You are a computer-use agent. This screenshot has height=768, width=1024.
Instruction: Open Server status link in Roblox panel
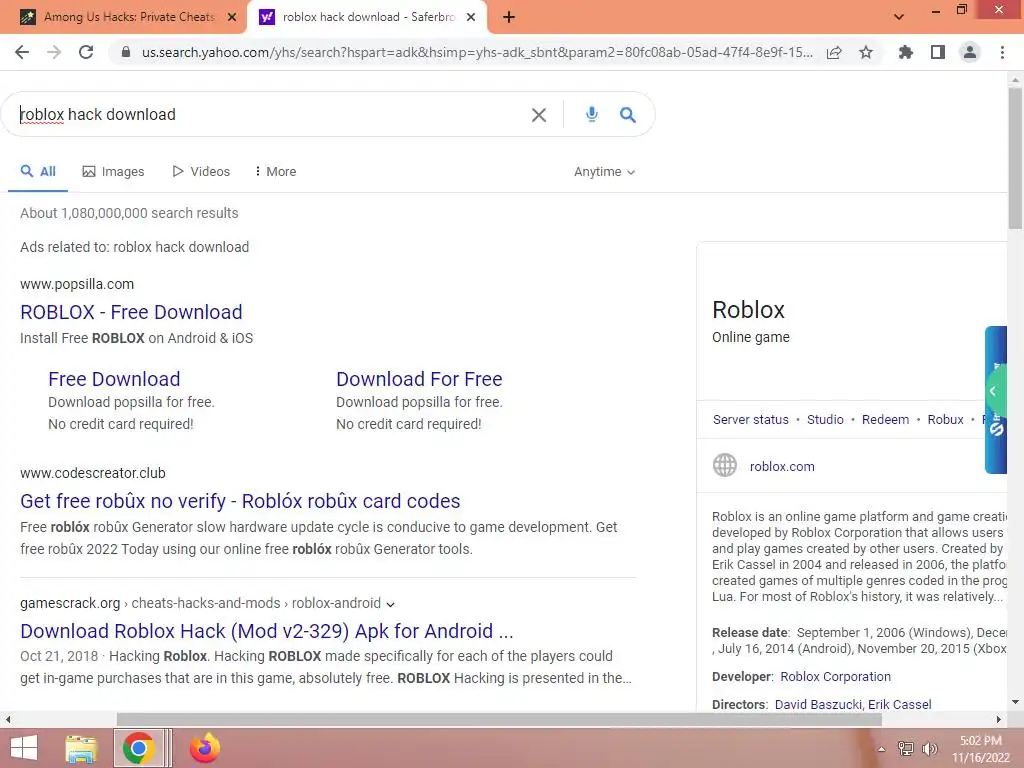[750, 419]
